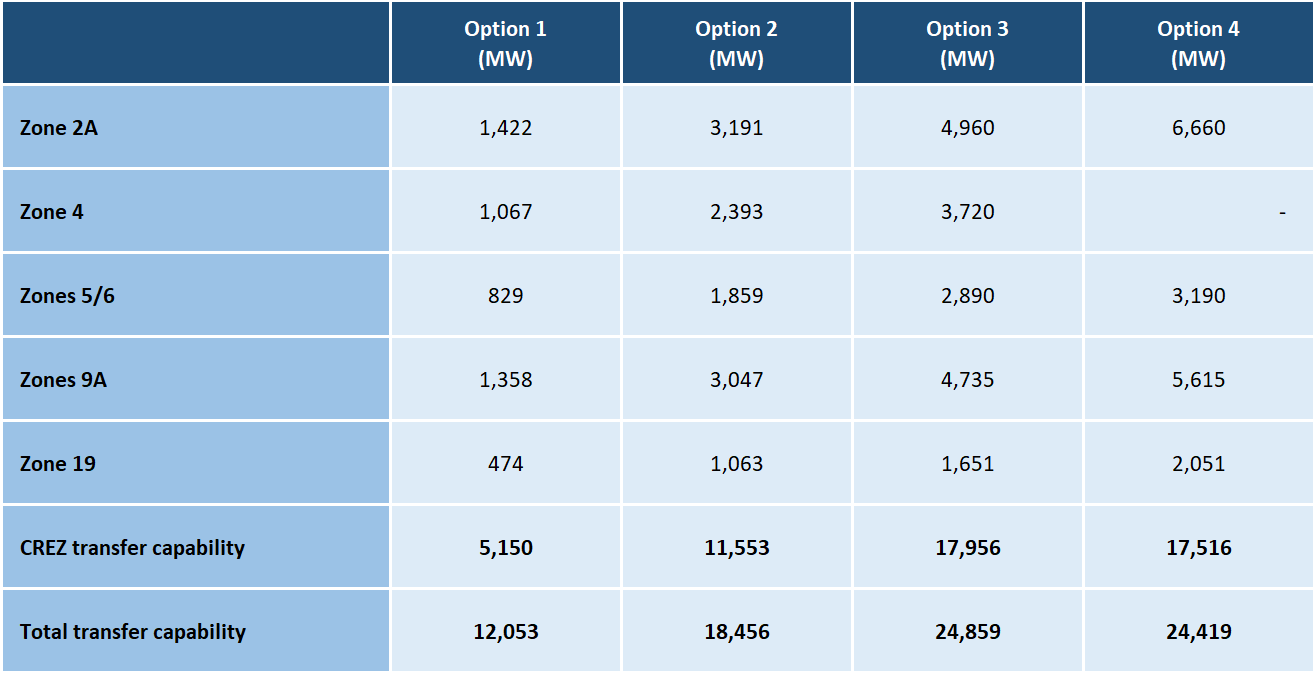Click the Zones 5/6 row label
The width and height of the screenshot is (1316, 674).
tap(67, 296)
